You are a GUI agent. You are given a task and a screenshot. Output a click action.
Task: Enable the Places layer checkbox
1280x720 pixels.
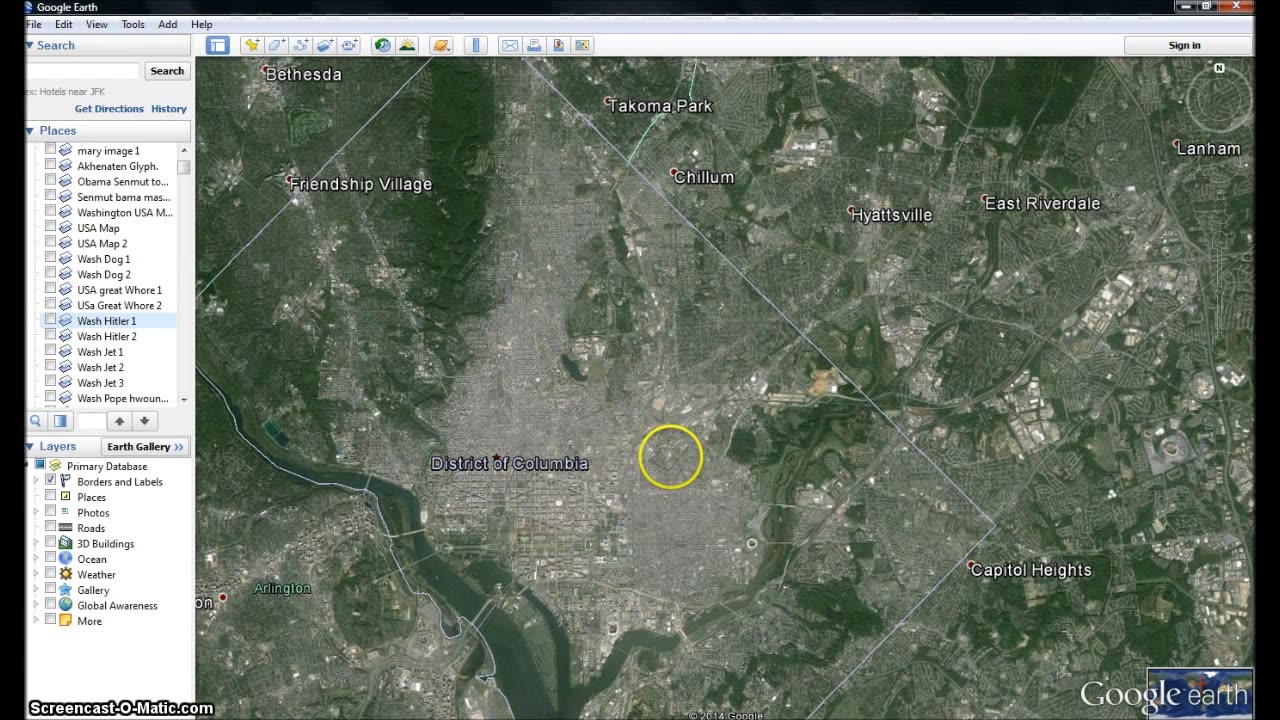click(x=51, y=496)
